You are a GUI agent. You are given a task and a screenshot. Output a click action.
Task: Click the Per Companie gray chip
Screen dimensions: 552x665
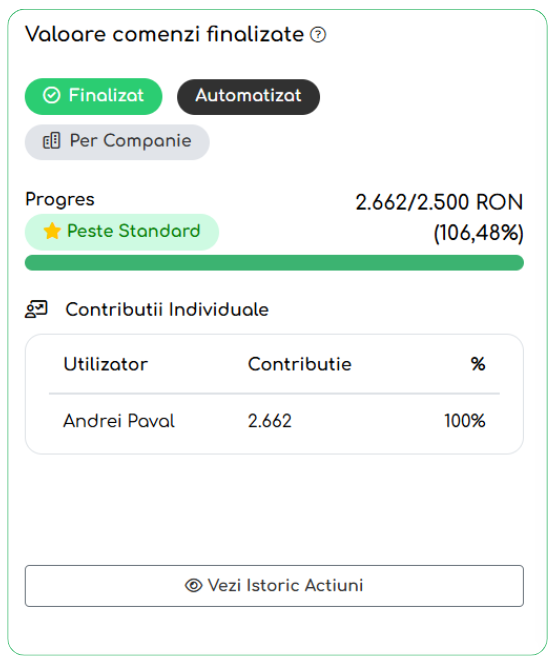[x=117, y=142]
